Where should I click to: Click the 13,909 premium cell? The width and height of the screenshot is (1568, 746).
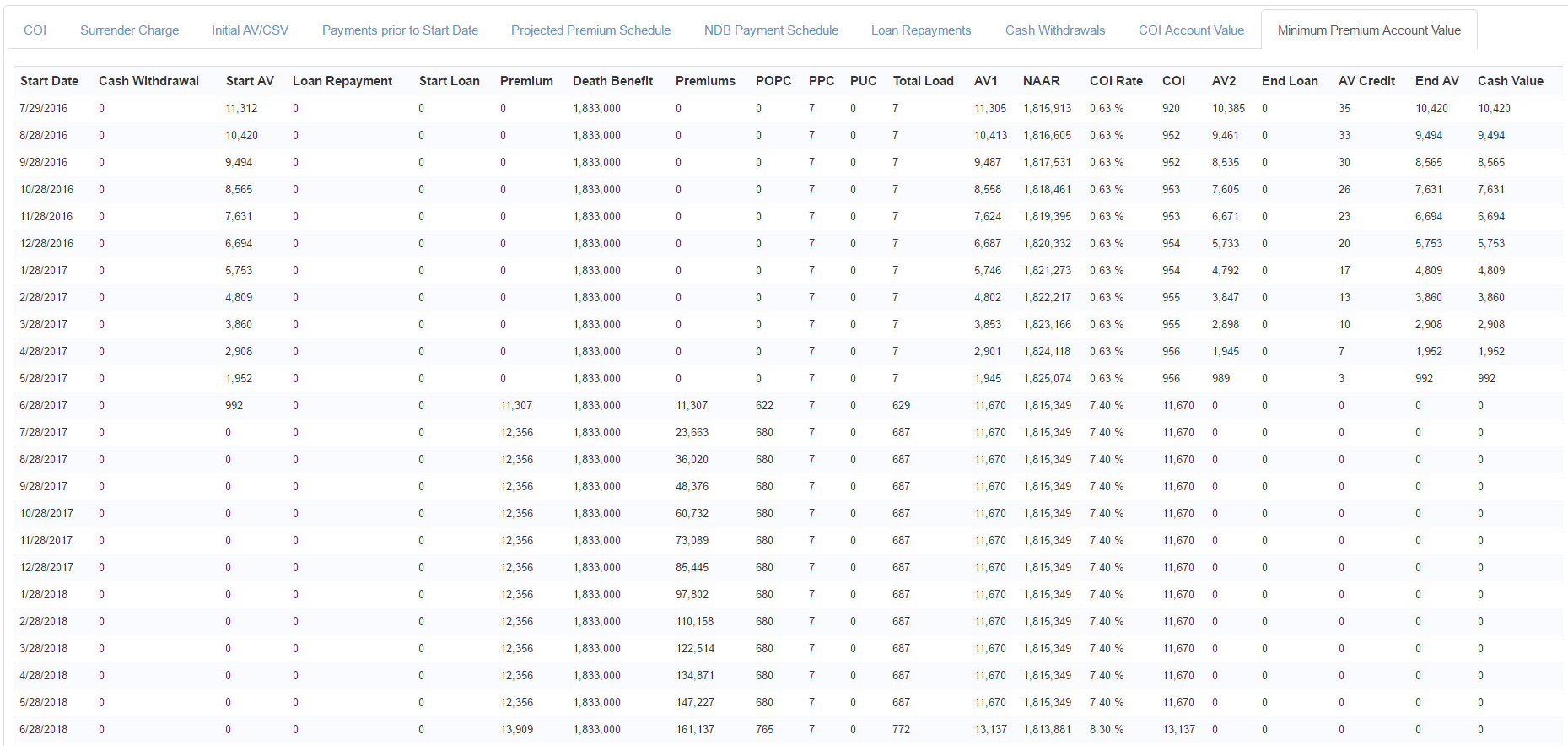click(516, 730)
